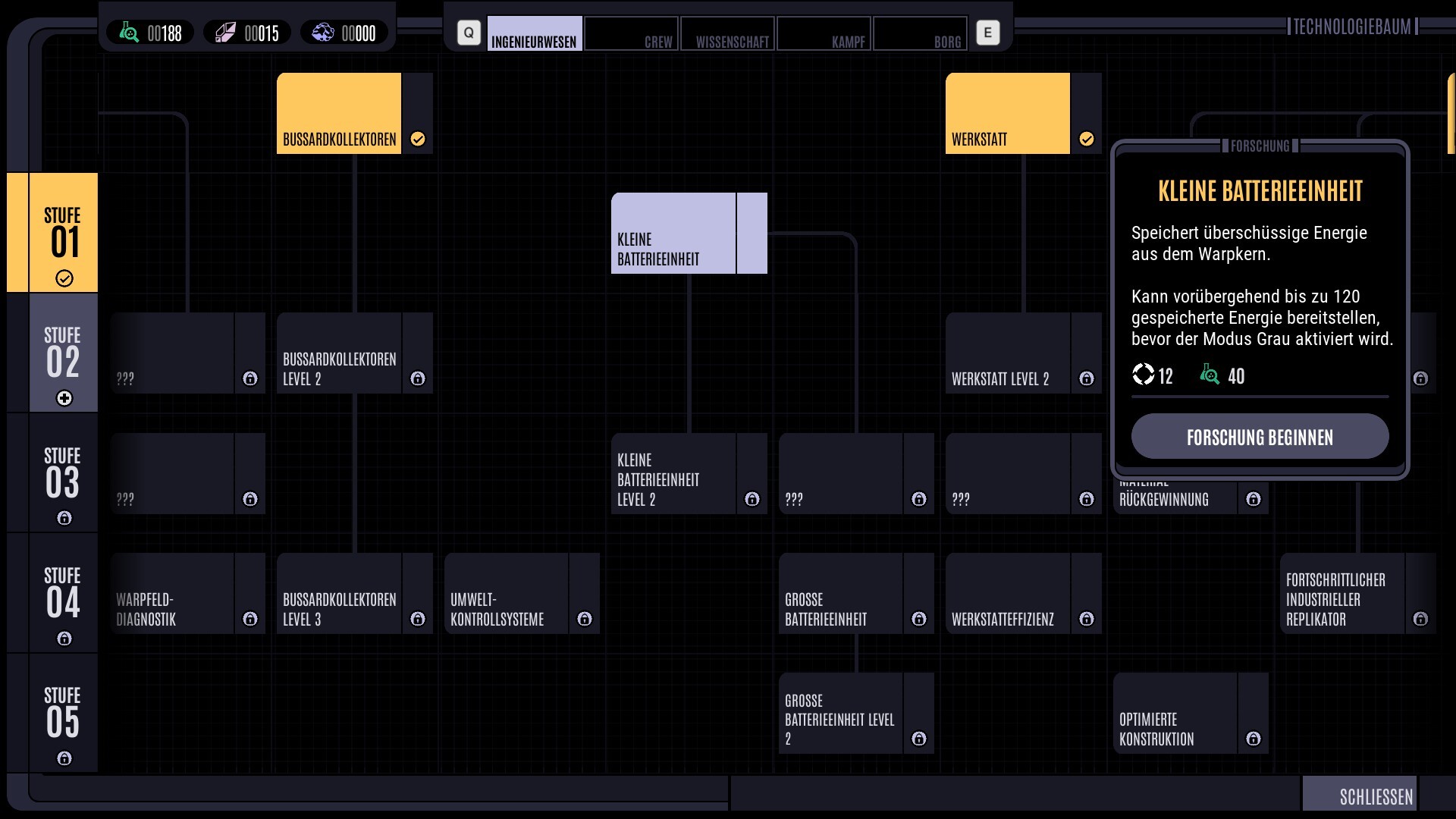Select the highlighted Kleine Batterieeinheit node
1456x819 pixels.
pyautogui.click(x=689, y=233)
